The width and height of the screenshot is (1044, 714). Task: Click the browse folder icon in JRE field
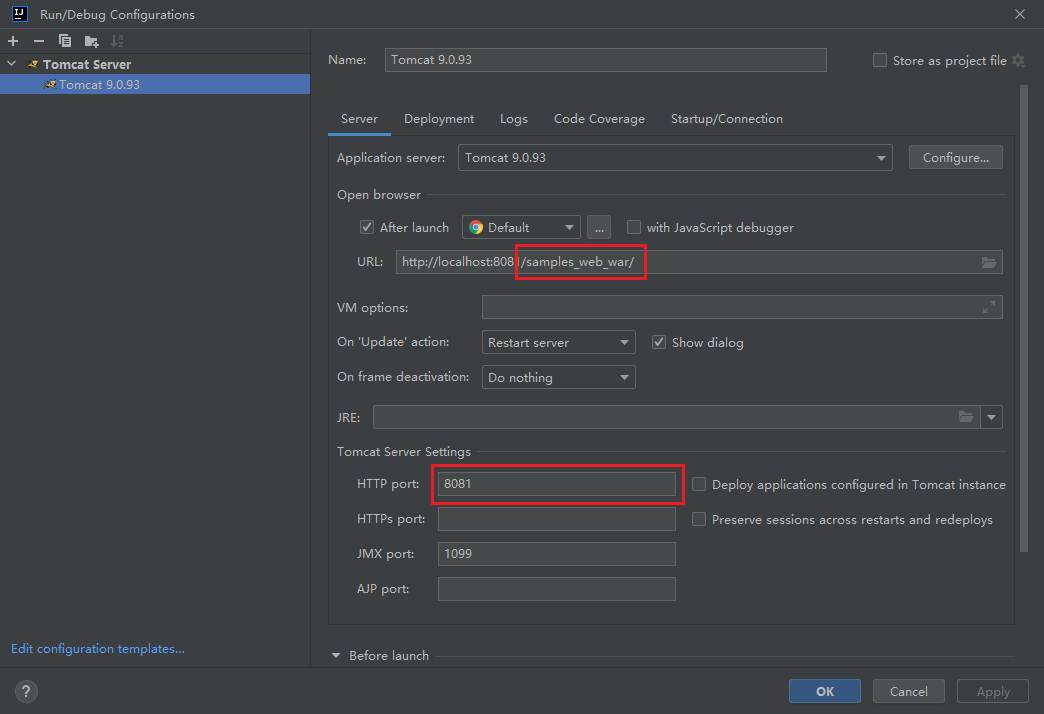coord(966,417)
